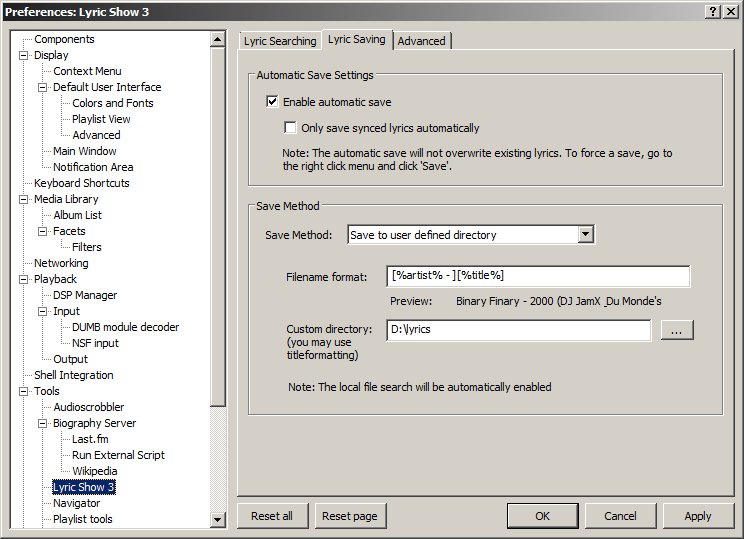Open the Advanced tab
The image size is (744, 539).
click(x=422, y=41)
